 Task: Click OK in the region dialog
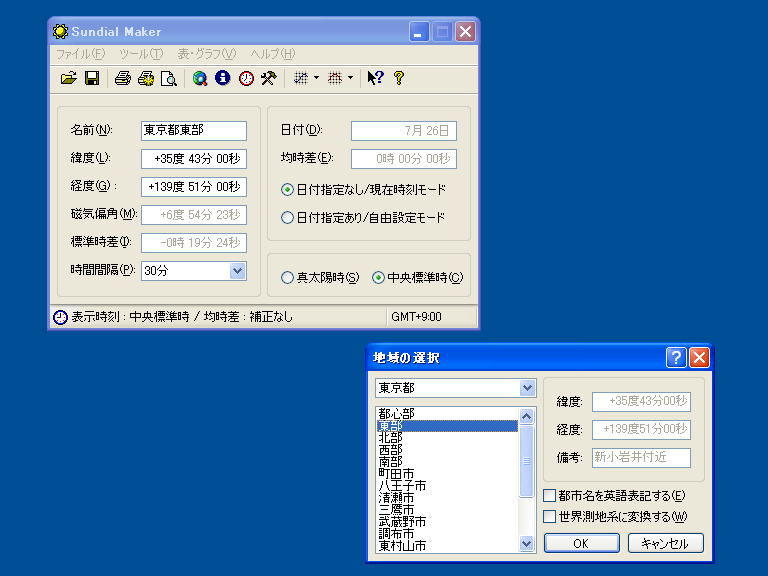pyautogui.click(x=581, y=543)
